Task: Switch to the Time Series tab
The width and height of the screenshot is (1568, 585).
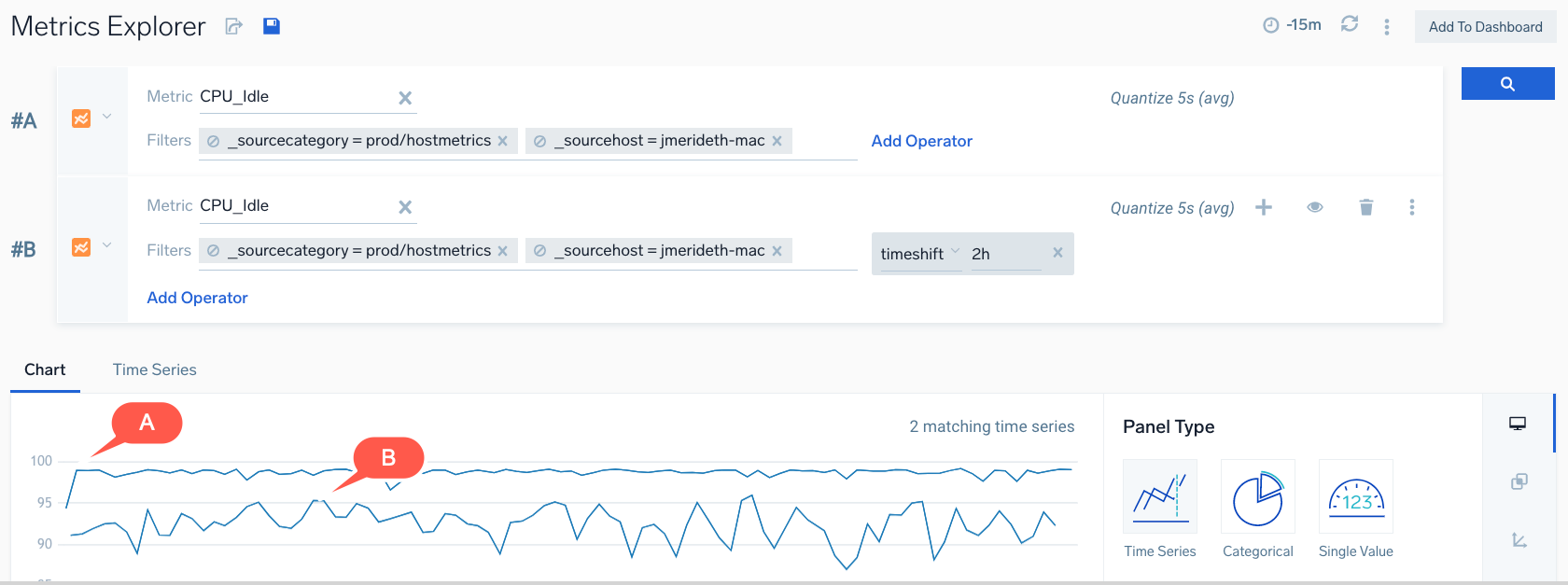Action: click(154, 369)
